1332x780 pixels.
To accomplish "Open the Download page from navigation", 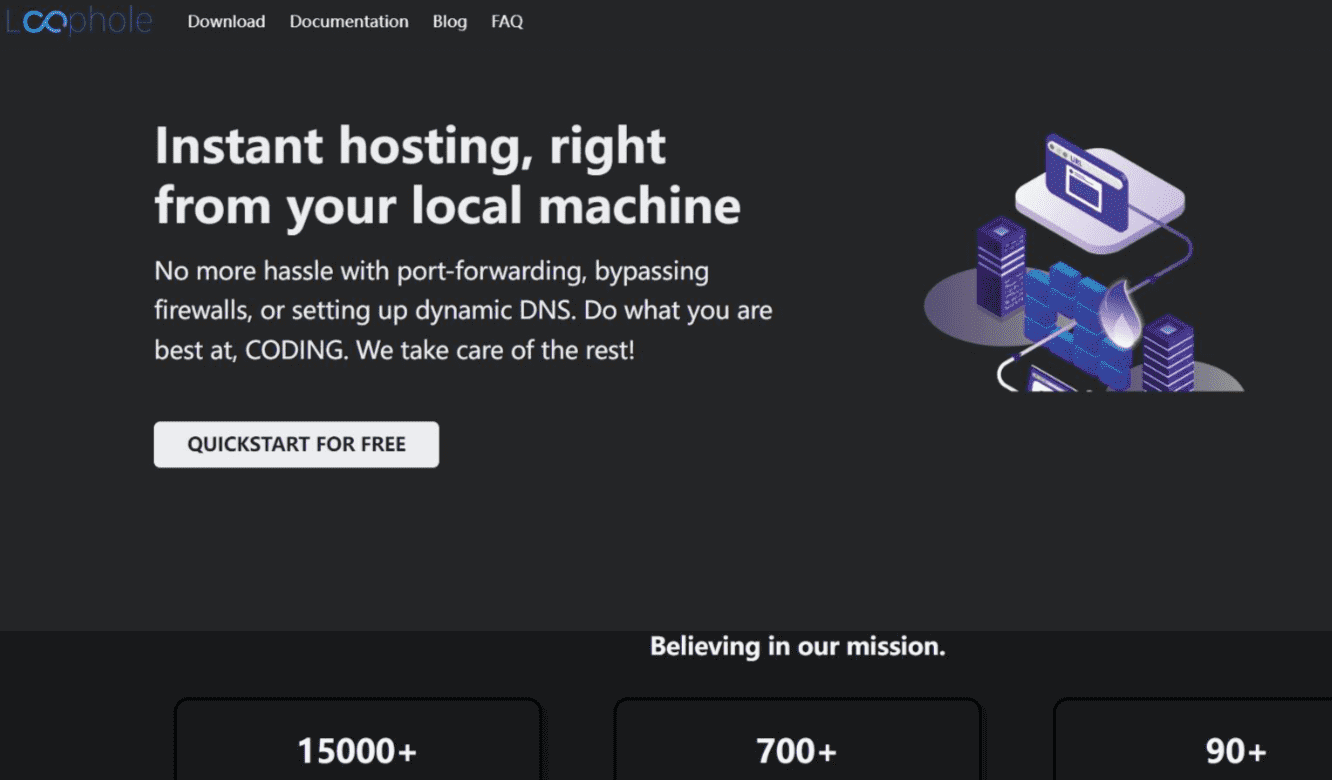I will 226,21.
